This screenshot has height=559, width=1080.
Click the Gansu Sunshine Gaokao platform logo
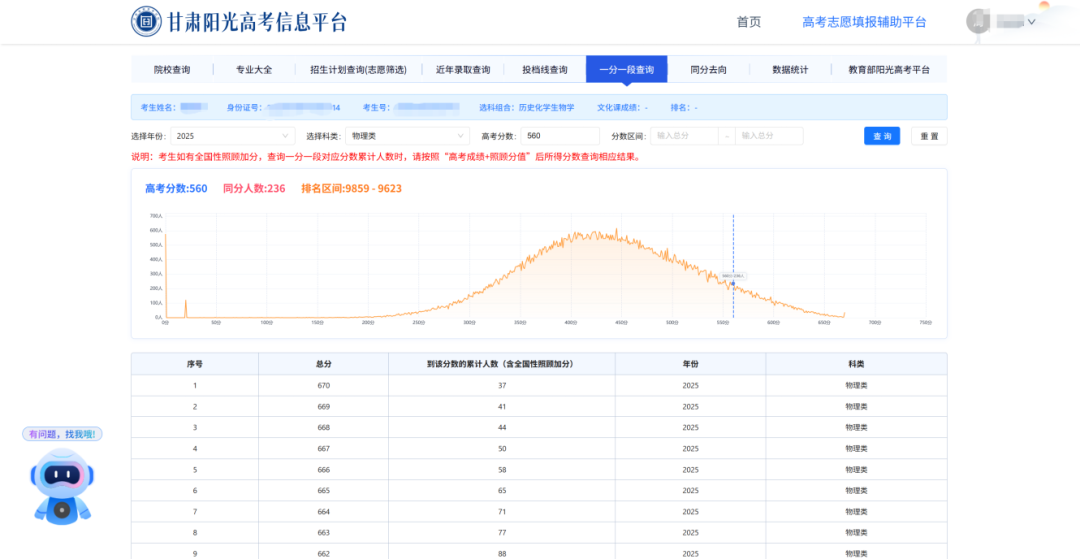(x=238, y=22)
